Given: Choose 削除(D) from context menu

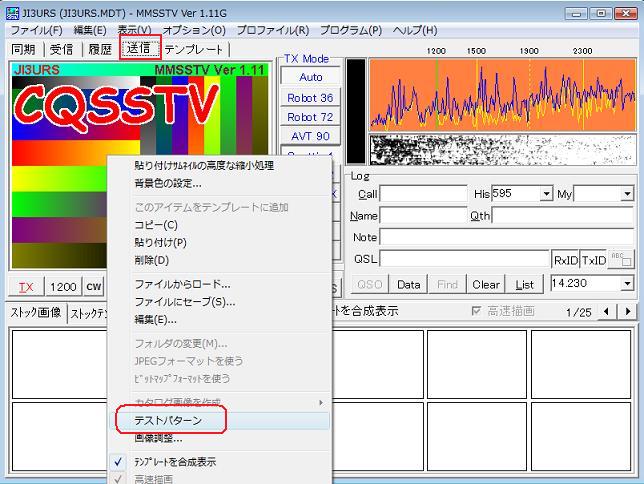Looking at the screenshot, I should click(220, 260).
